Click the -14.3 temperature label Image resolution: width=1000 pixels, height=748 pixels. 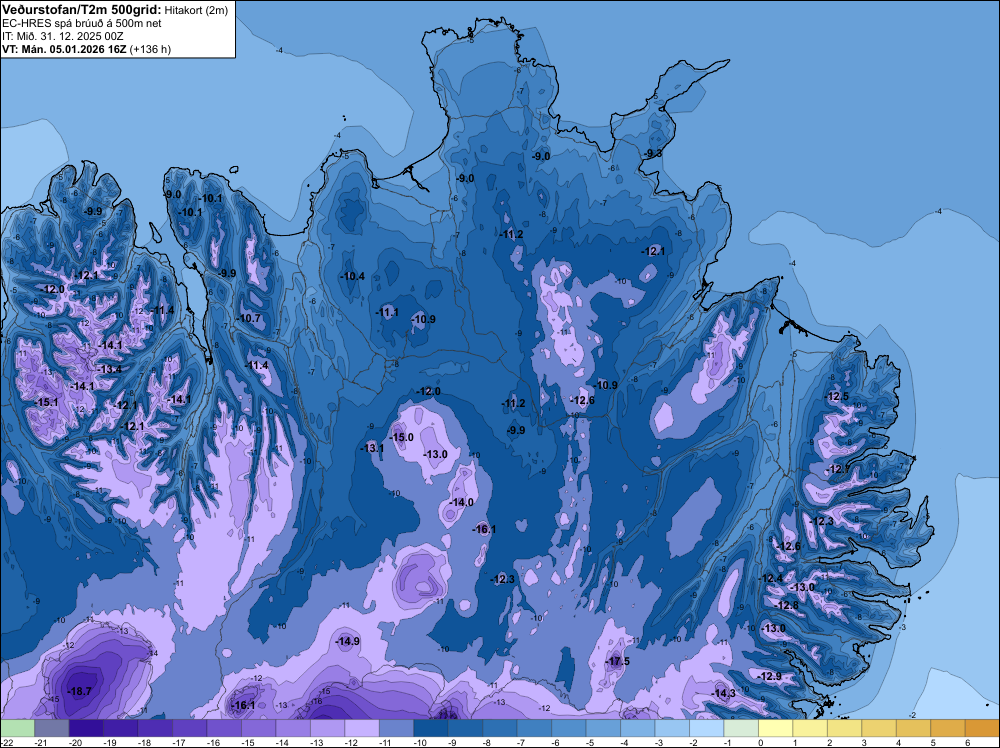pyautogui.click(x=723, y=693)
